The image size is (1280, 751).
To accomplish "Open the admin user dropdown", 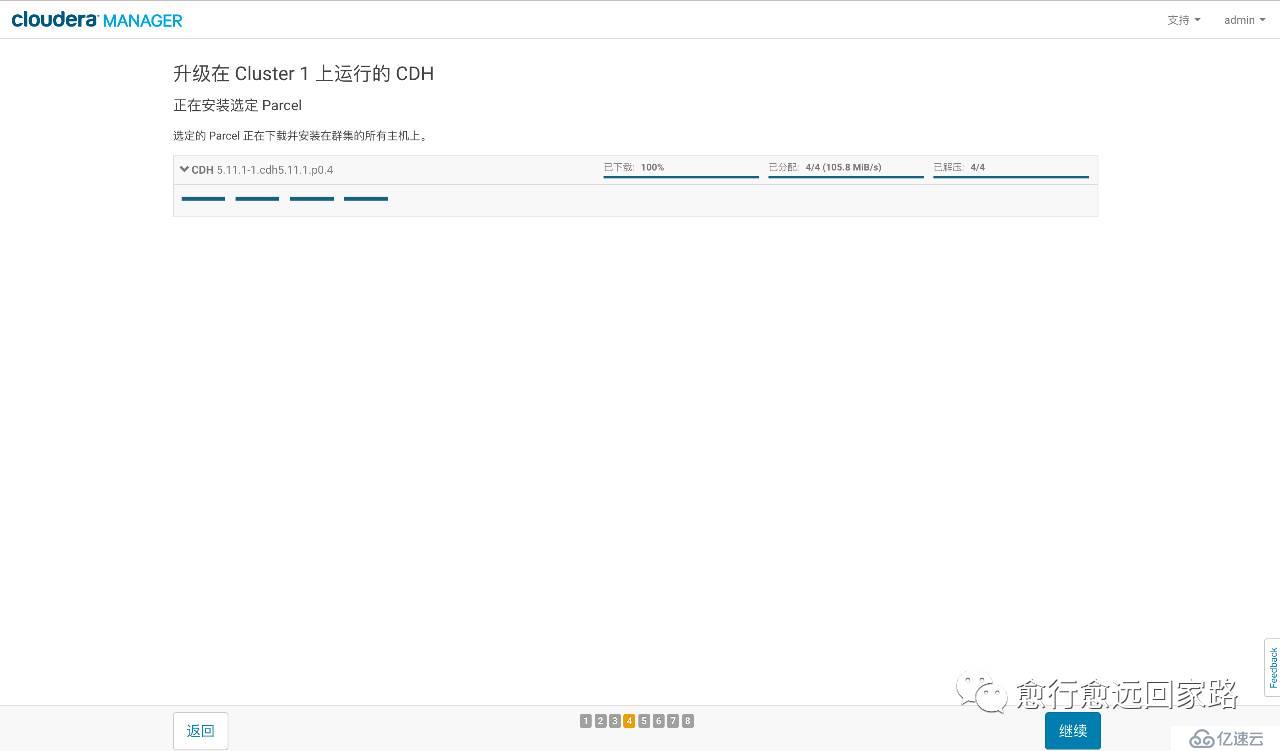I will pos(1244,20).
